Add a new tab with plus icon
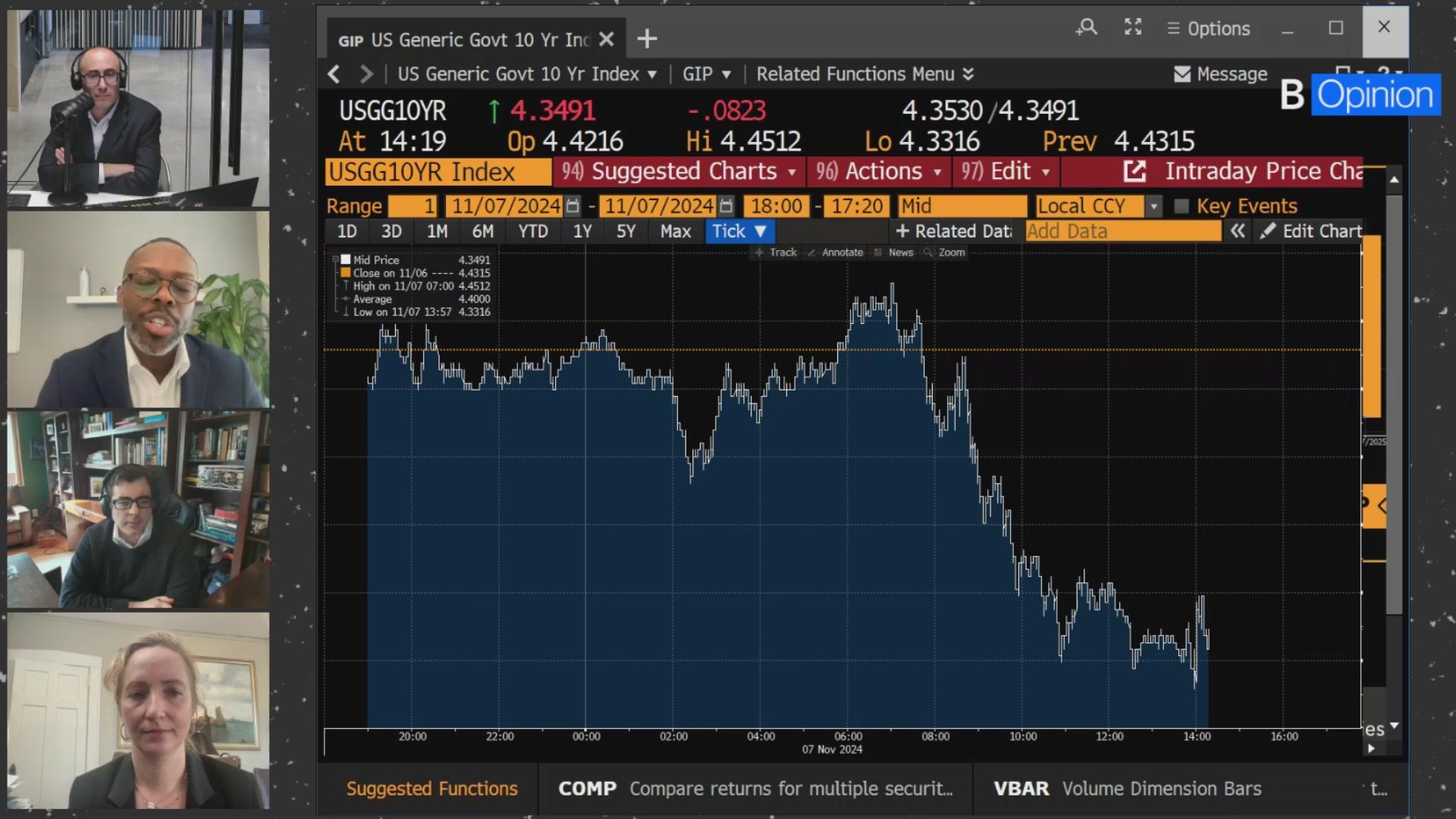The height and width of the screenshot is (819, 1456). 647,39
